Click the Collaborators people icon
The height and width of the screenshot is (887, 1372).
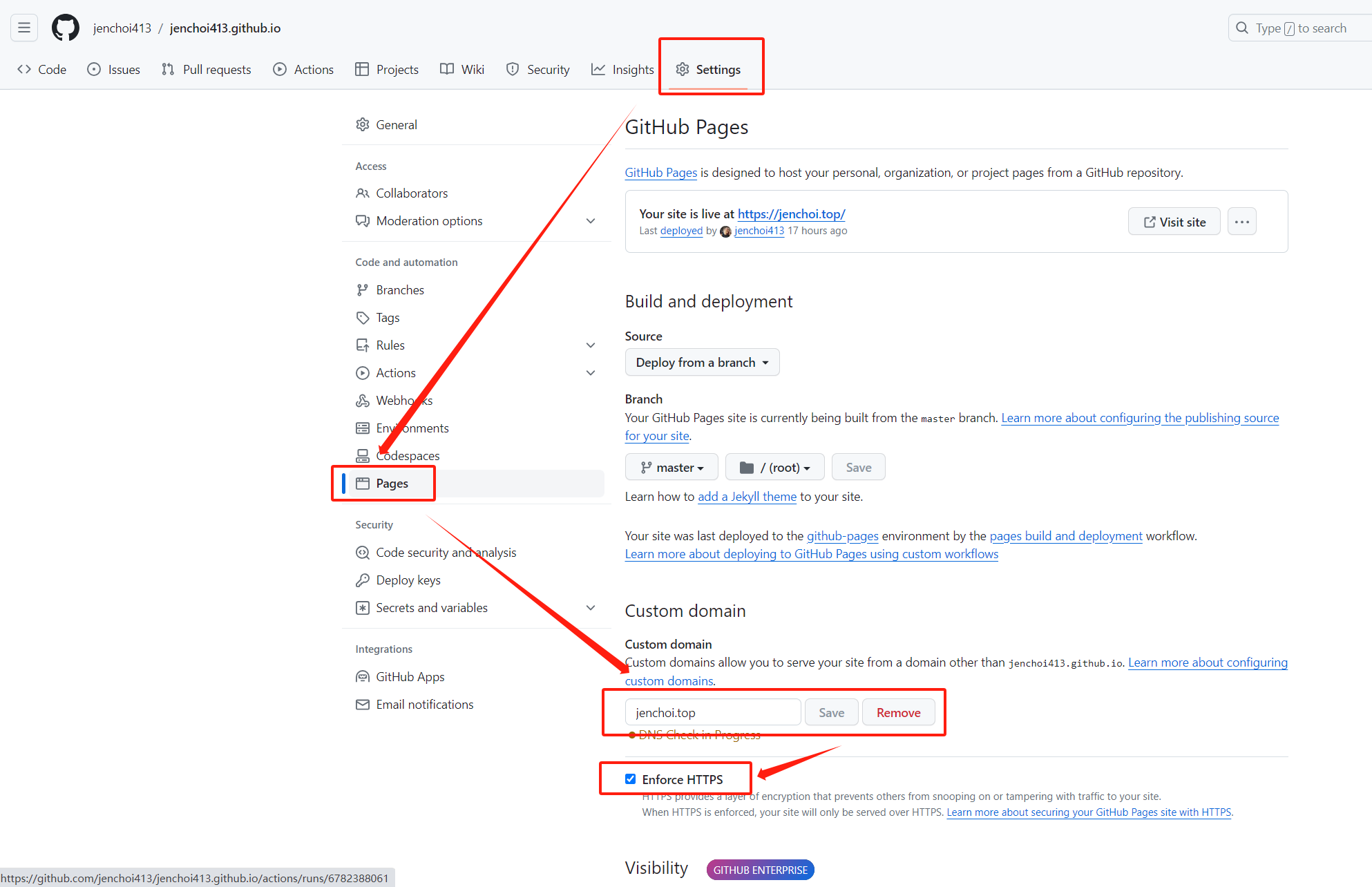click(363, 193)
